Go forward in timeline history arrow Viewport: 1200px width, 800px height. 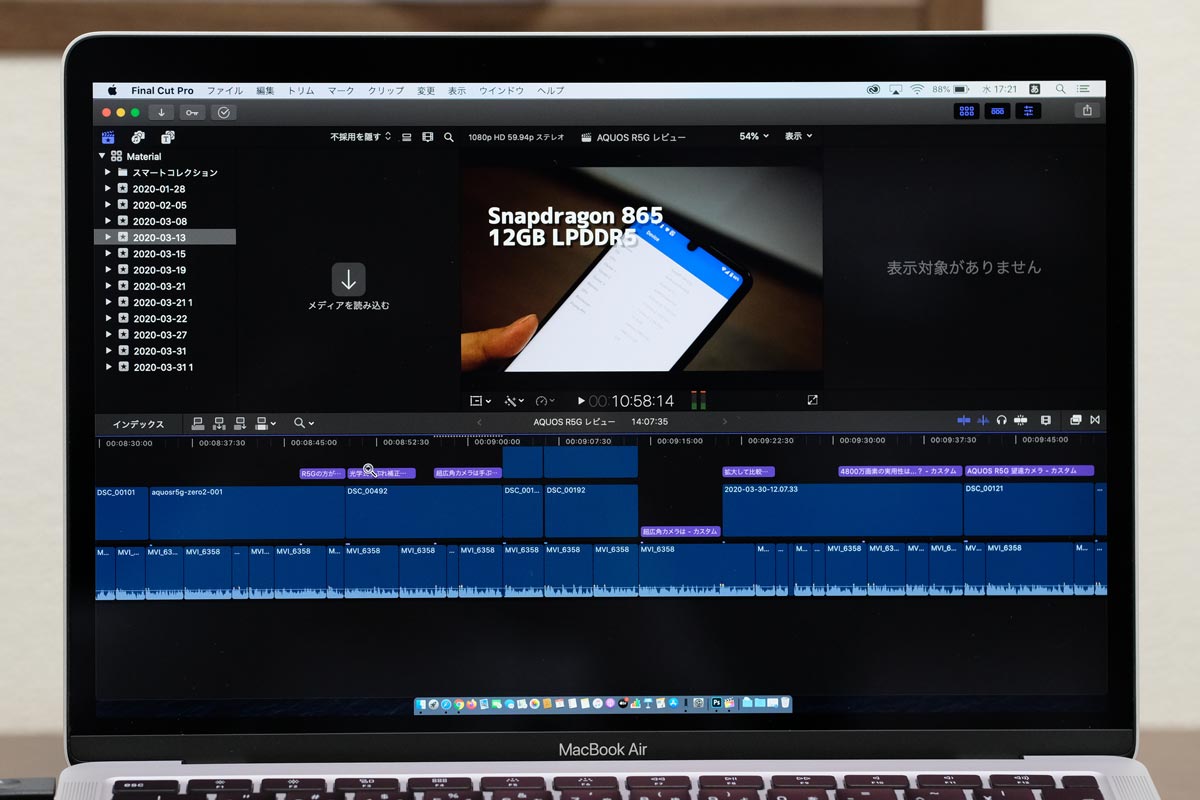pos(724,422)
